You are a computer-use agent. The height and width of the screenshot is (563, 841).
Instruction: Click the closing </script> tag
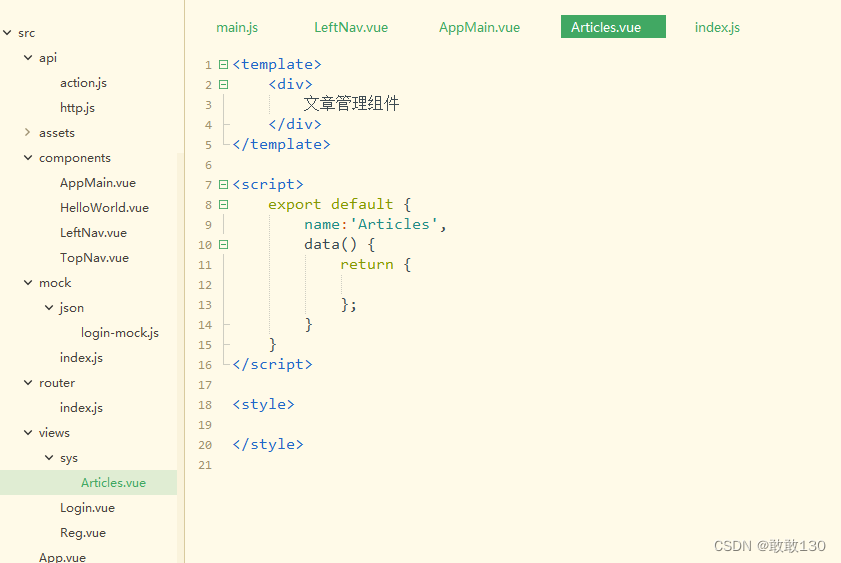coord(272,365)
